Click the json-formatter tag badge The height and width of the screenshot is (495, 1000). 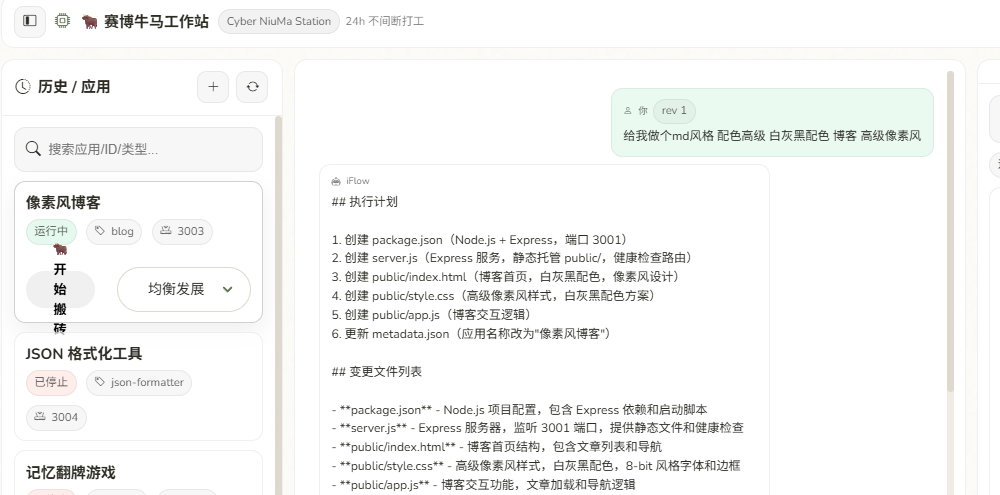(x=138, y=382)
